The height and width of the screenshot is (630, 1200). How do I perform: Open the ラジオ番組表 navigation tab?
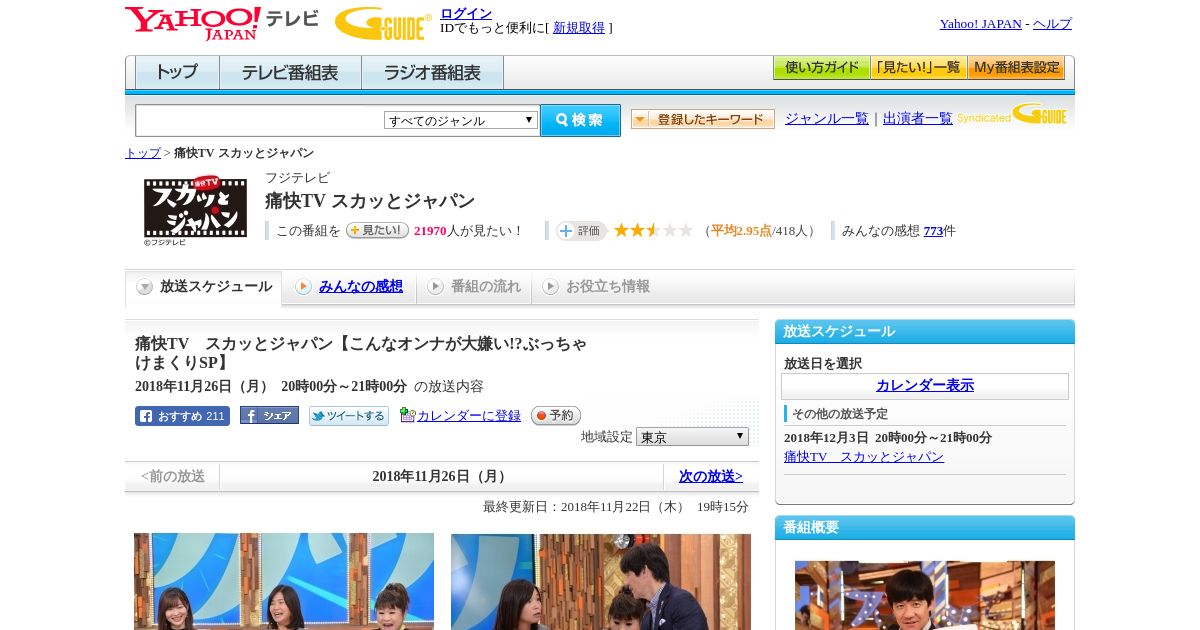click(432, 72)
